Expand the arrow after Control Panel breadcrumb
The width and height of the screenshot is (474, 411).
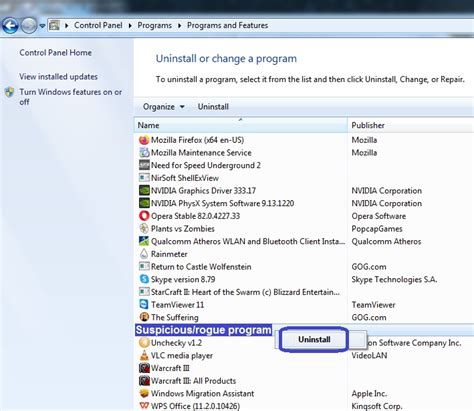tap(130, 26)
